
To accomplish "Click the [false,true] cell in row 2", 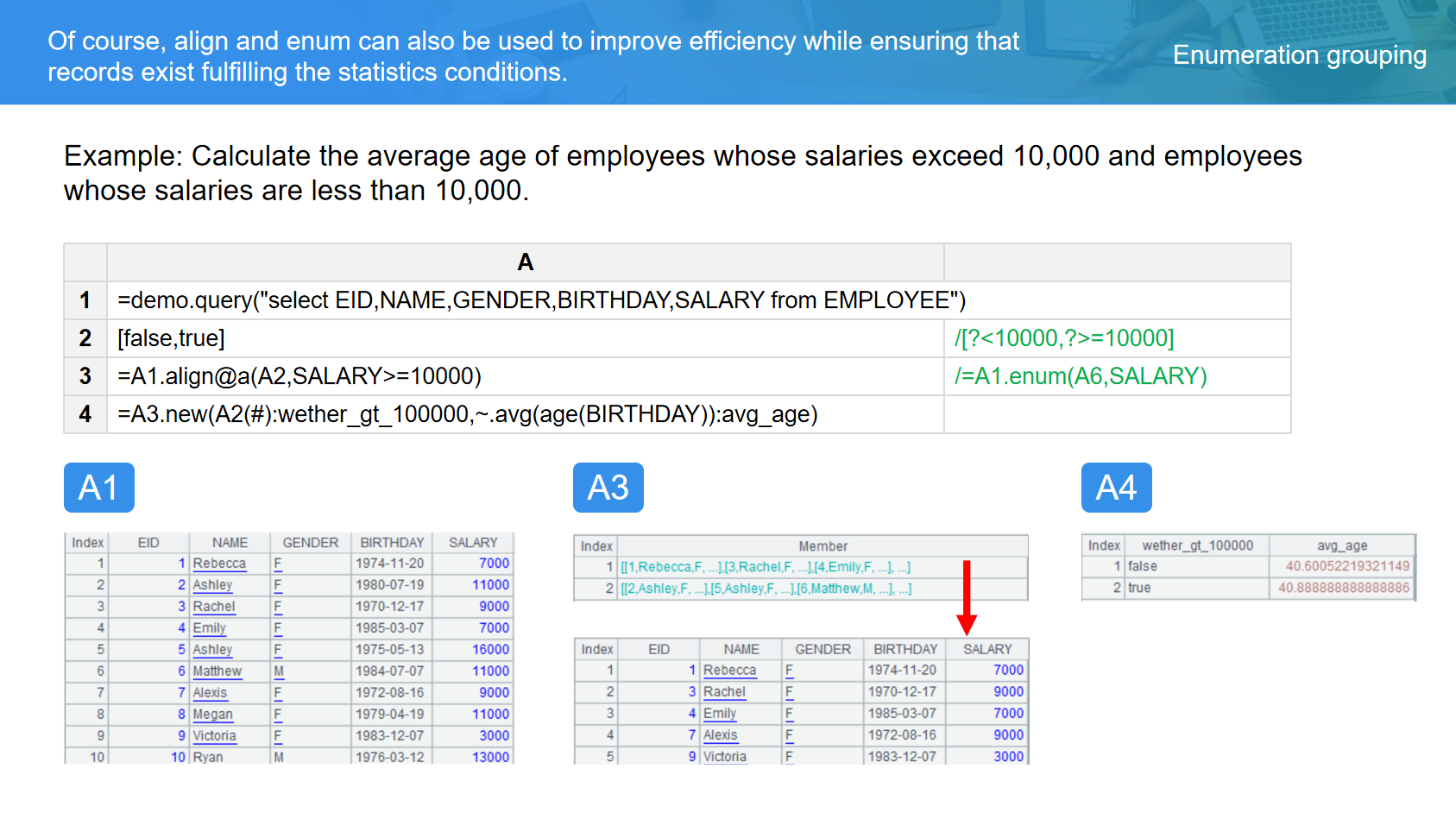I will (x=171, y=338).
